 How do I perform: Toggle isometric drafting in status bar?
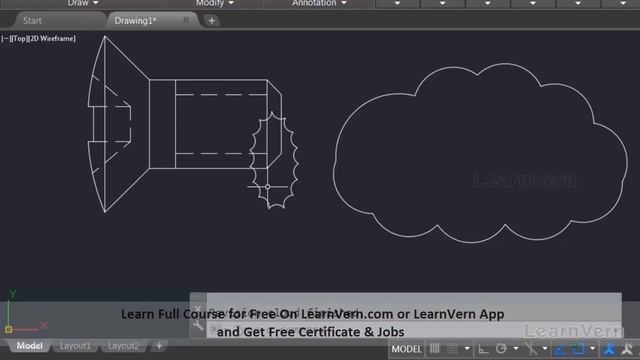tap(531, 349)
